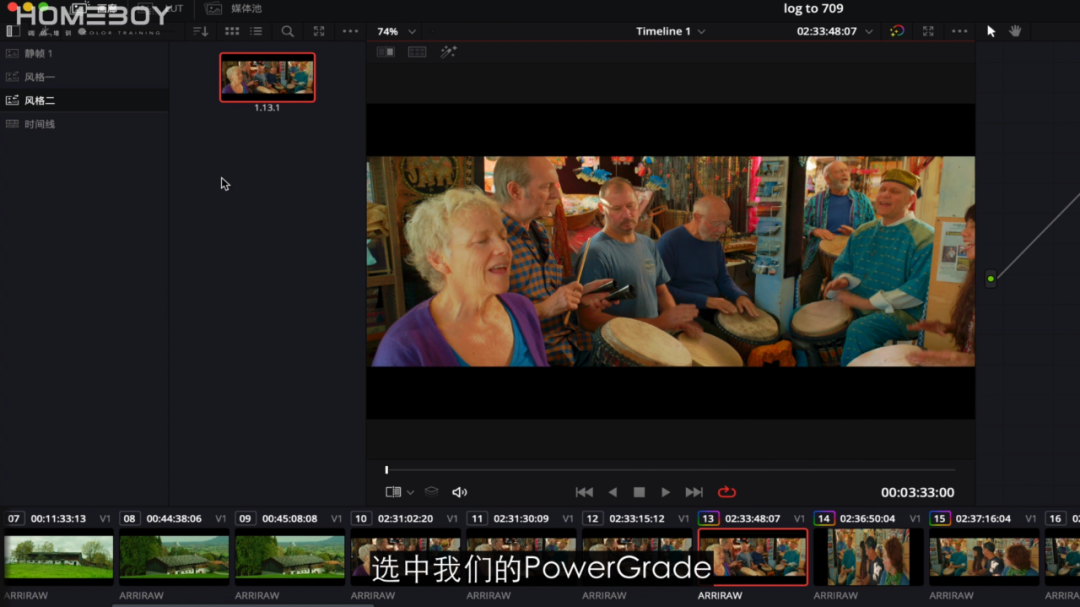This screenshot has width=1080, height=607.
Task: Toggle the image wipe view
Action: pos(385,52)
